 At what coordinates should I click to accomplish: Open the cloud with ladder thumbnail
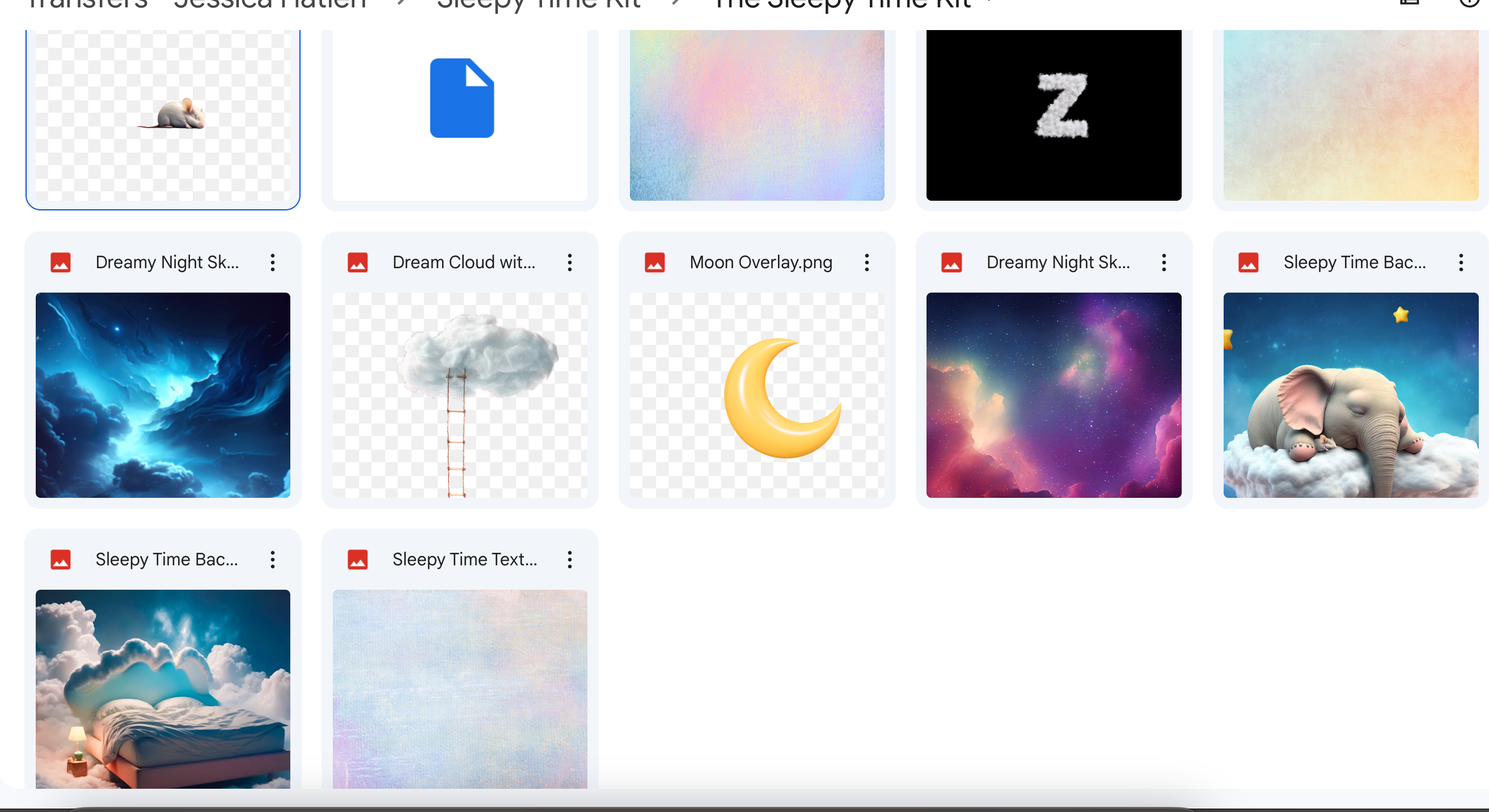(x=460, y=395)
